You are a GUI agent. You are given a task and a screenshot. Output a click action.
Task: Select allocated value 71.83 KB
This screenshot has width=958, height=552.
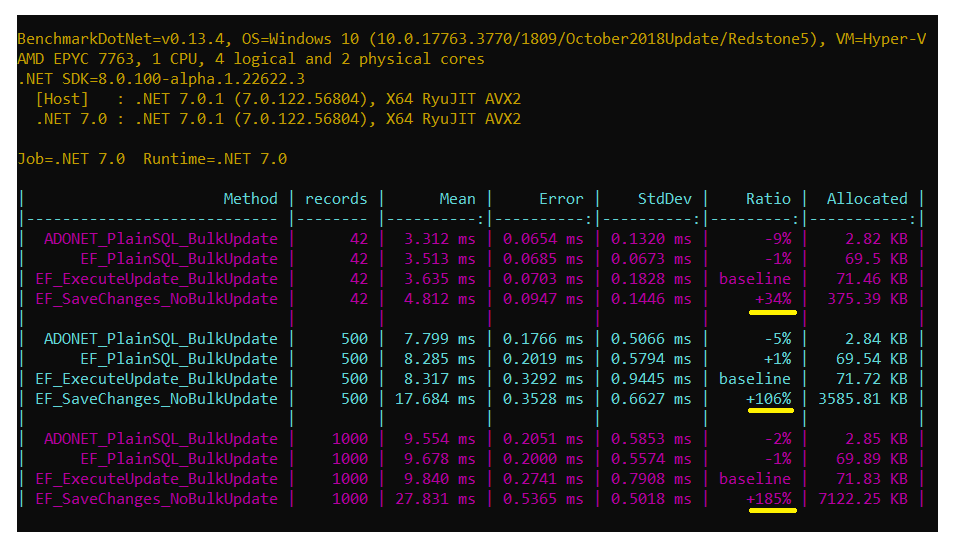pyautogui.click(x=872, y=479)
